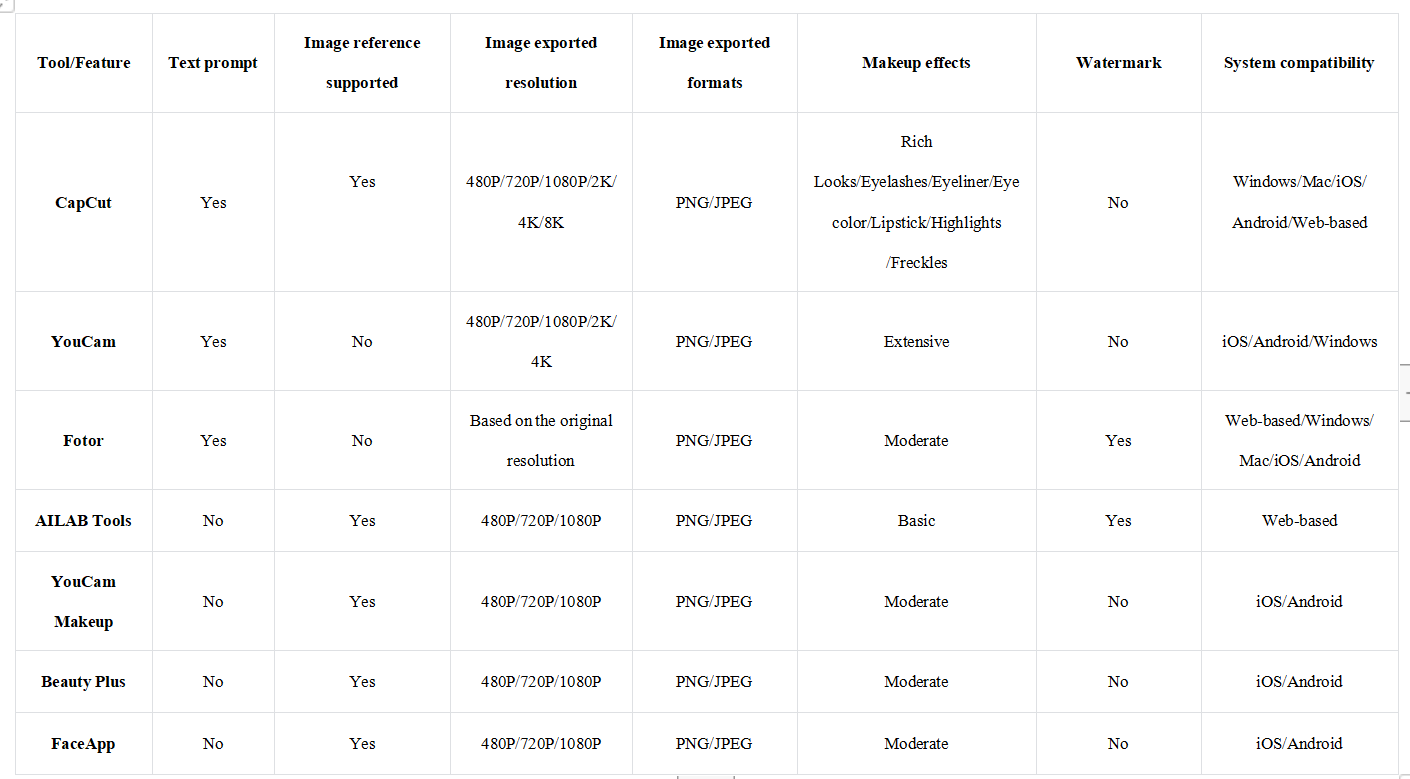Select the 'iOS/Android/Windows' compatibility cell

pyautogui.click(x=1299, y=342)
